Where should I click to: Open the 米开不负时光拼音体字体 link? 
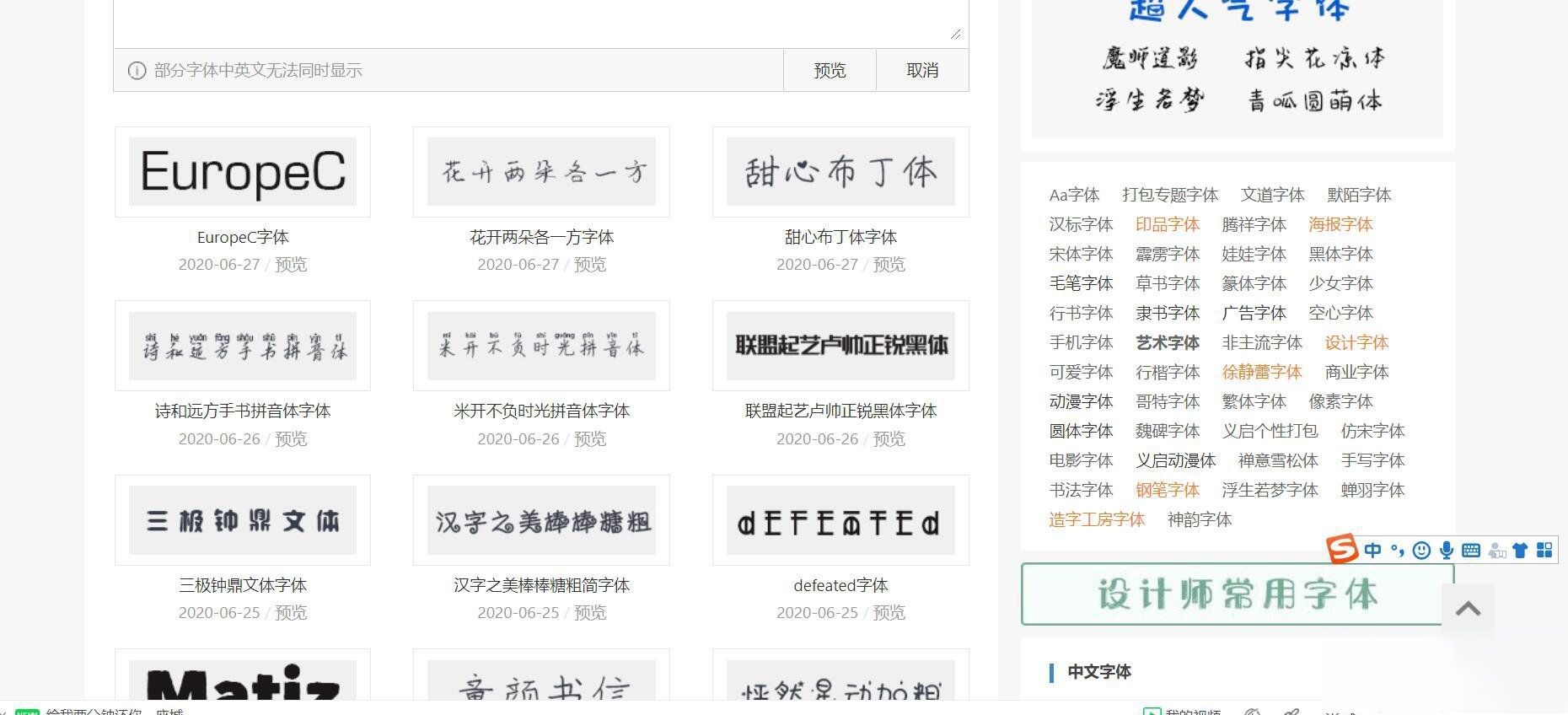click(x=541, y=411)
